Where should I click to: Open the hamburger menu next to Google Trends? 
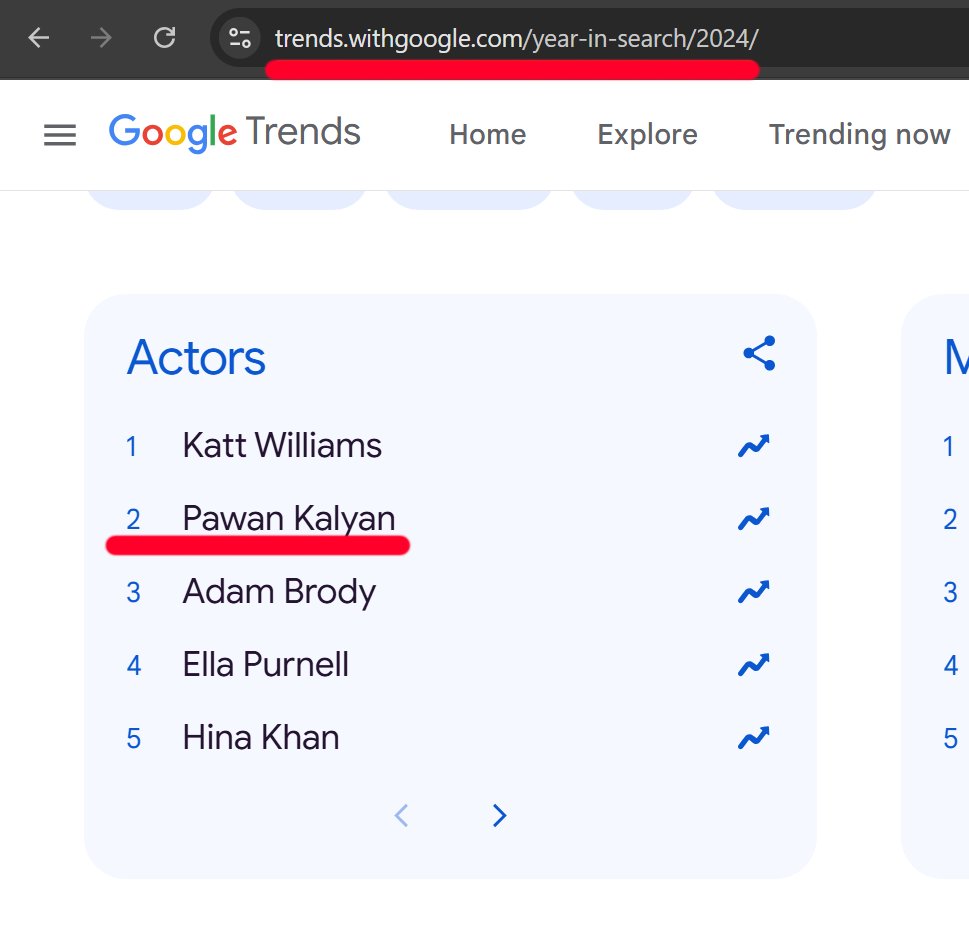60,135
